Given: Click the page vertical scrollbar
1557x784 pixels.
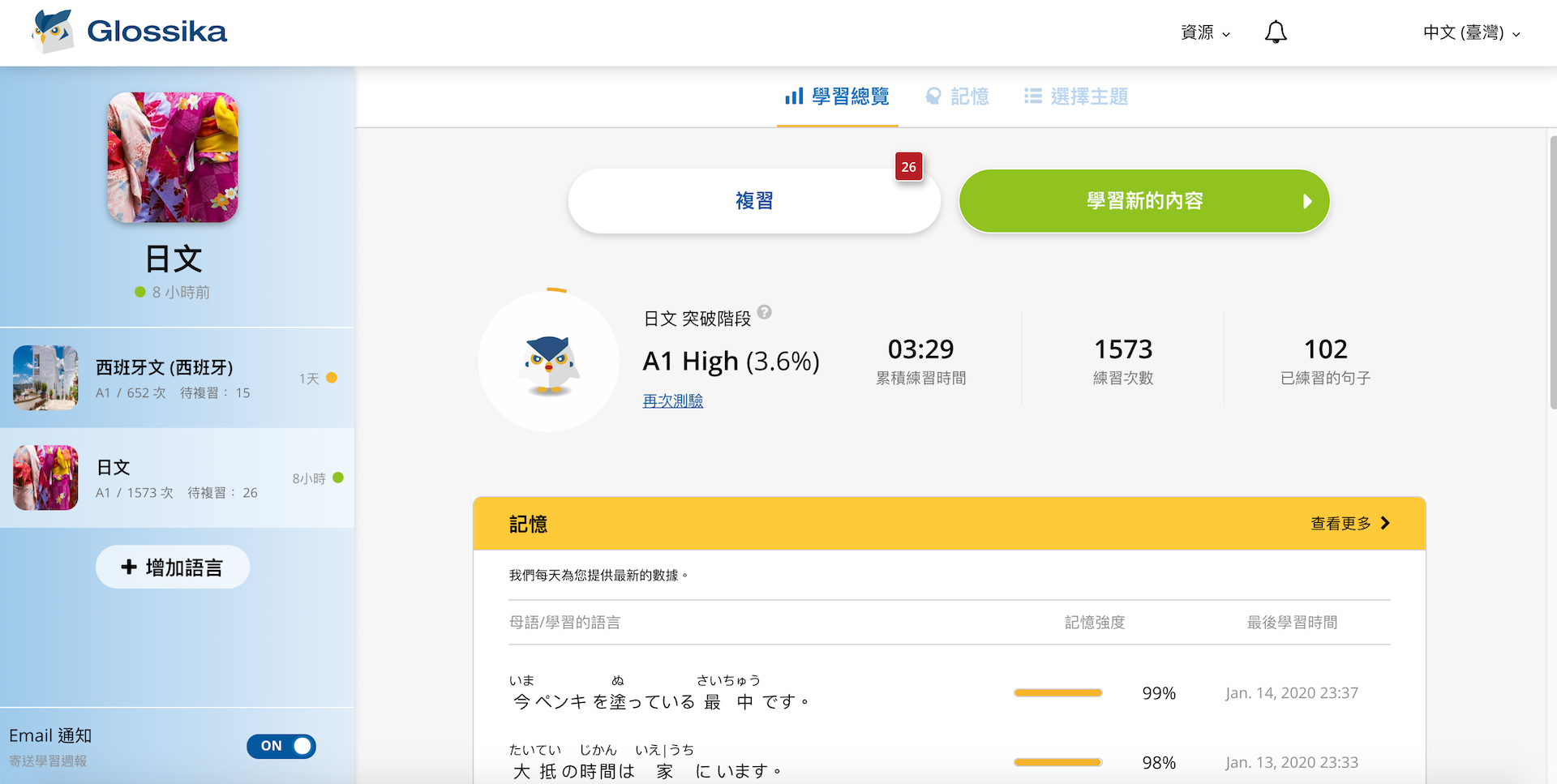Looking at the screenshot, I should pos(1552,272).
